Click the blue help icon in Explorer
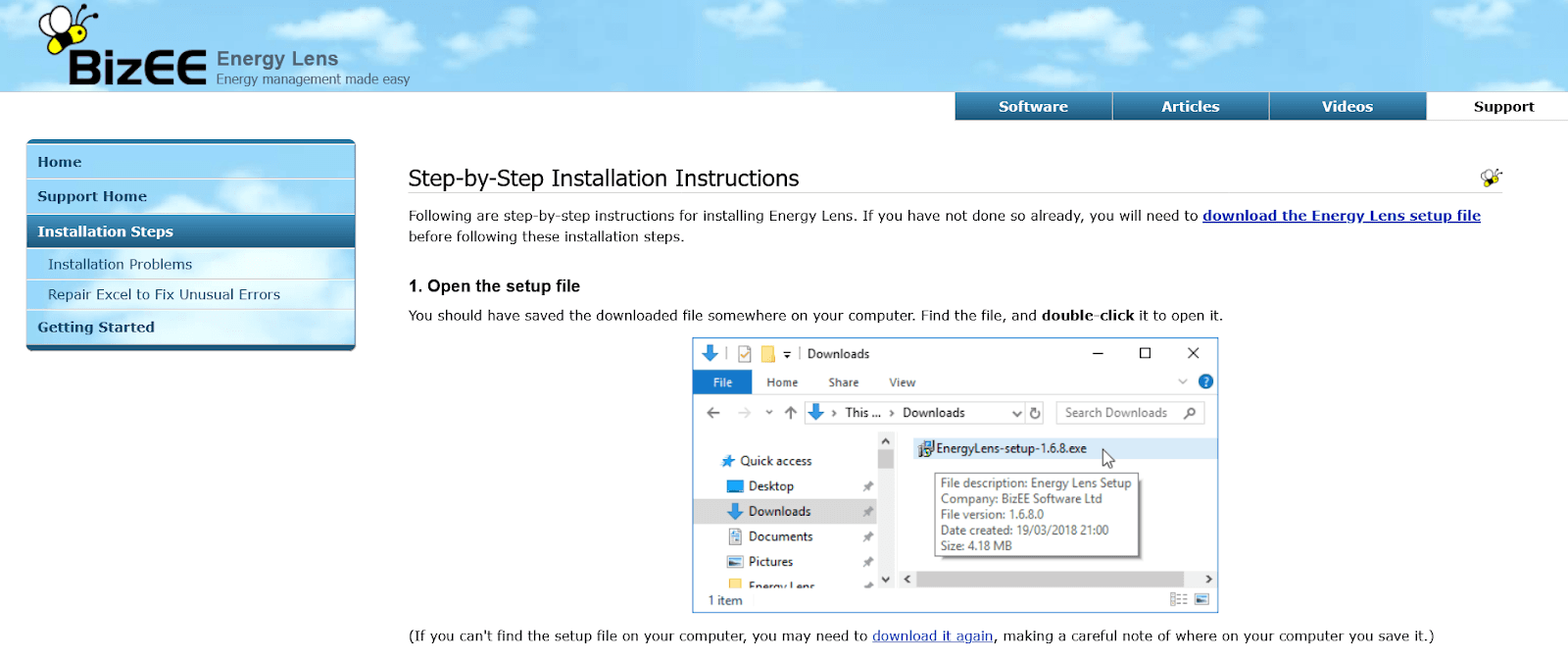 click(x=1205, y=381)
